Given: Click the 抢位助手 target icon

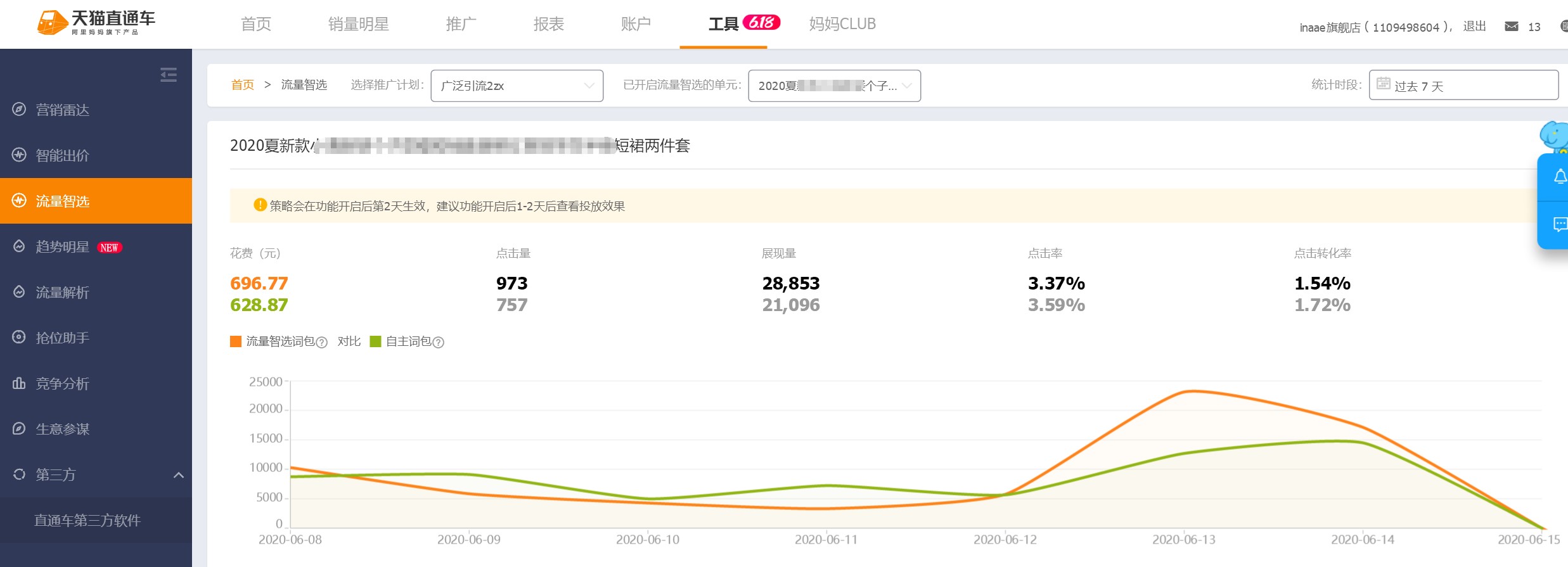Looking at the screenshot, I should pos(19,337).
